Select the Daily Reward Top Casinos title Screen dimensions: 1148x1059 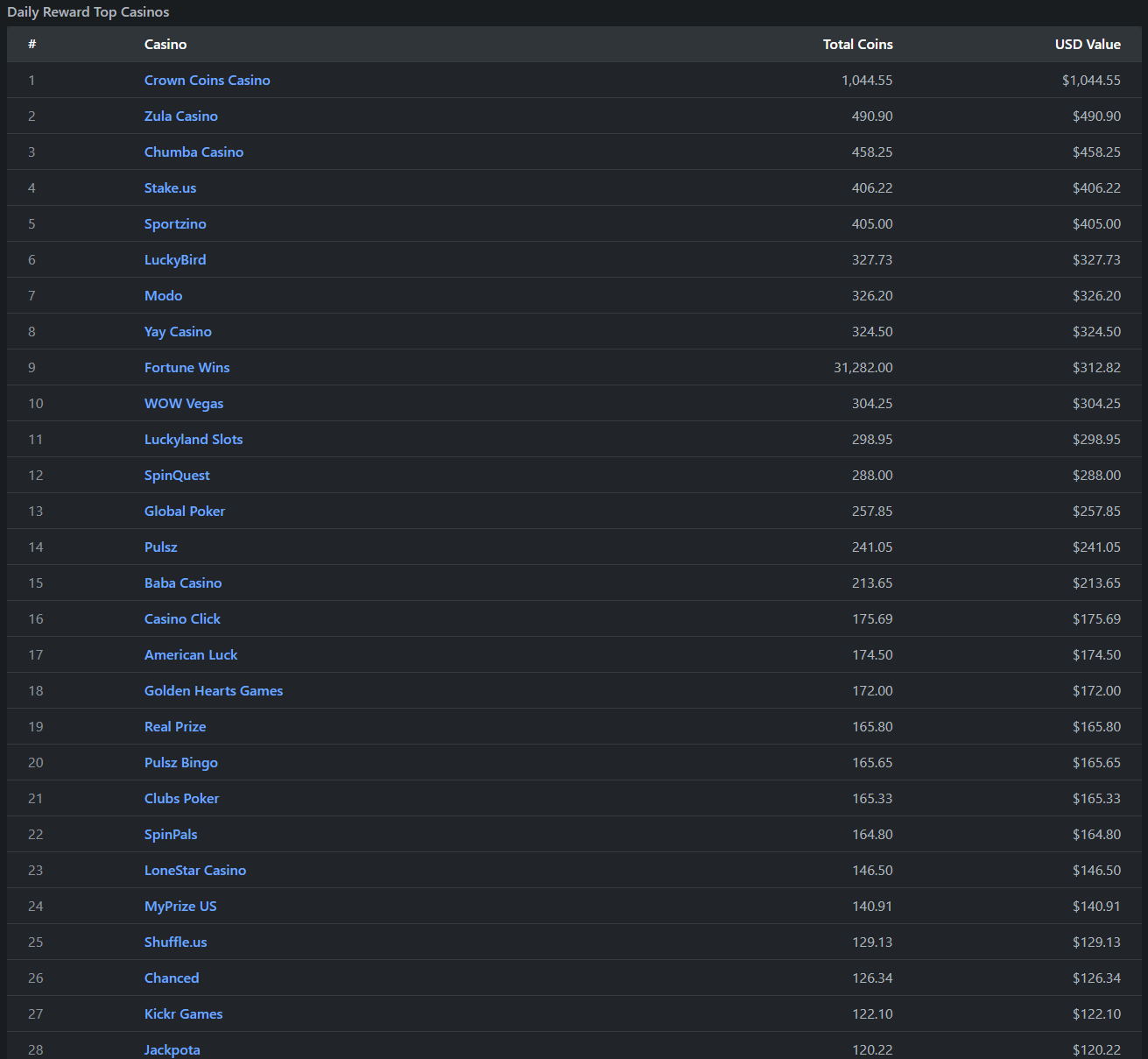(88, 12)
